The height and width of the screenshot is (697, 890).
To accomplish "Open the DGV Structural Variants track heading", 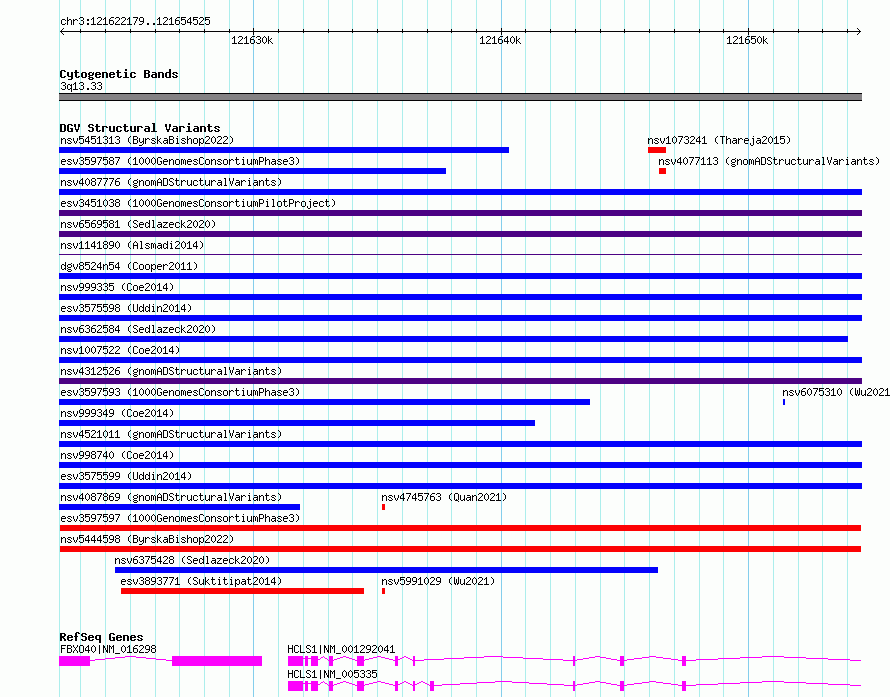I will click(140, 128).
